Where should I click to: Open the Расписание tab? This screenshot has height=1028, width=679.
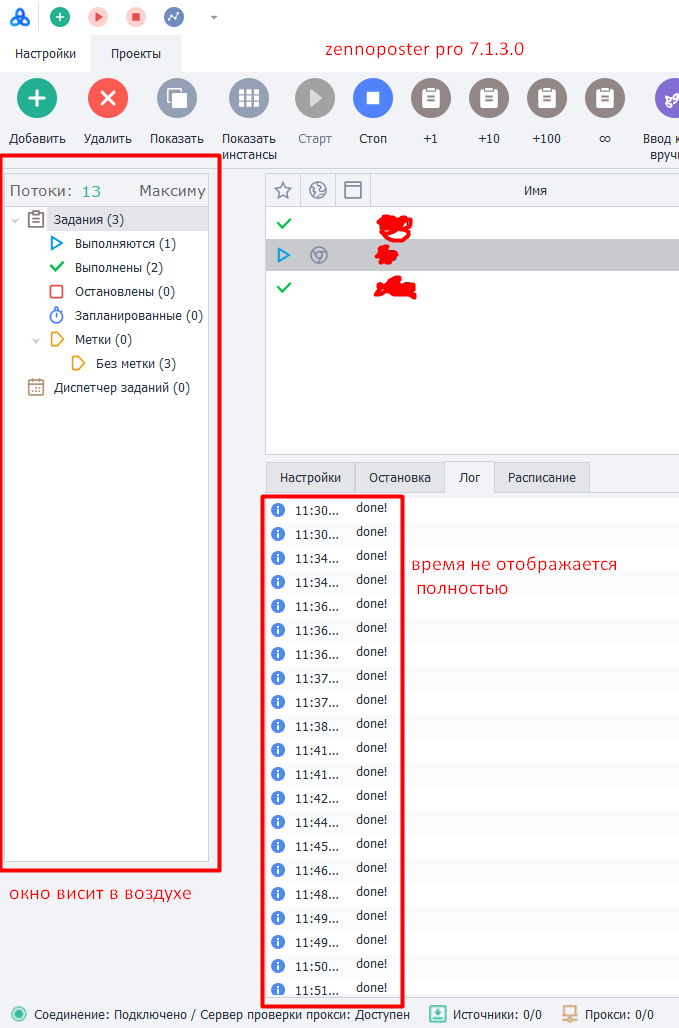point(542,477)
